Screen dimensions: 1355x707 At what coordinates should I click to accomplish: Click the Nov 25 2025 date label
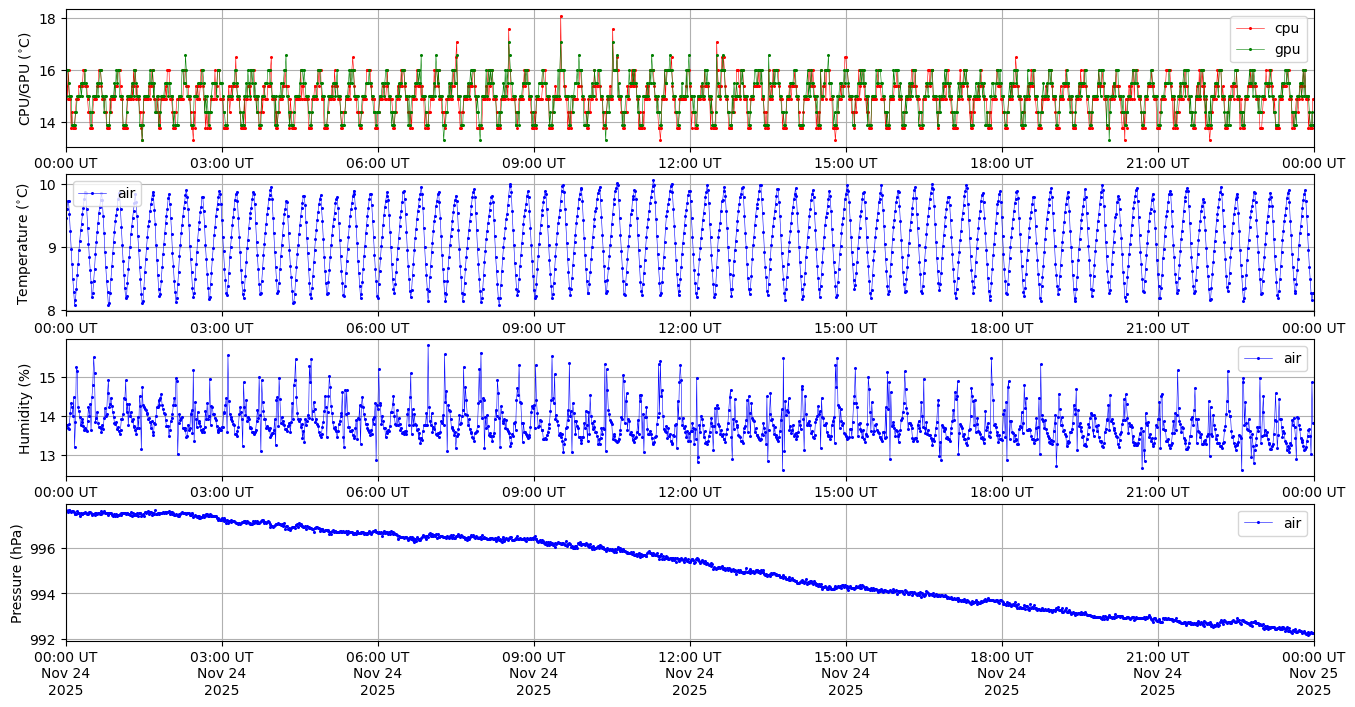1313,681
